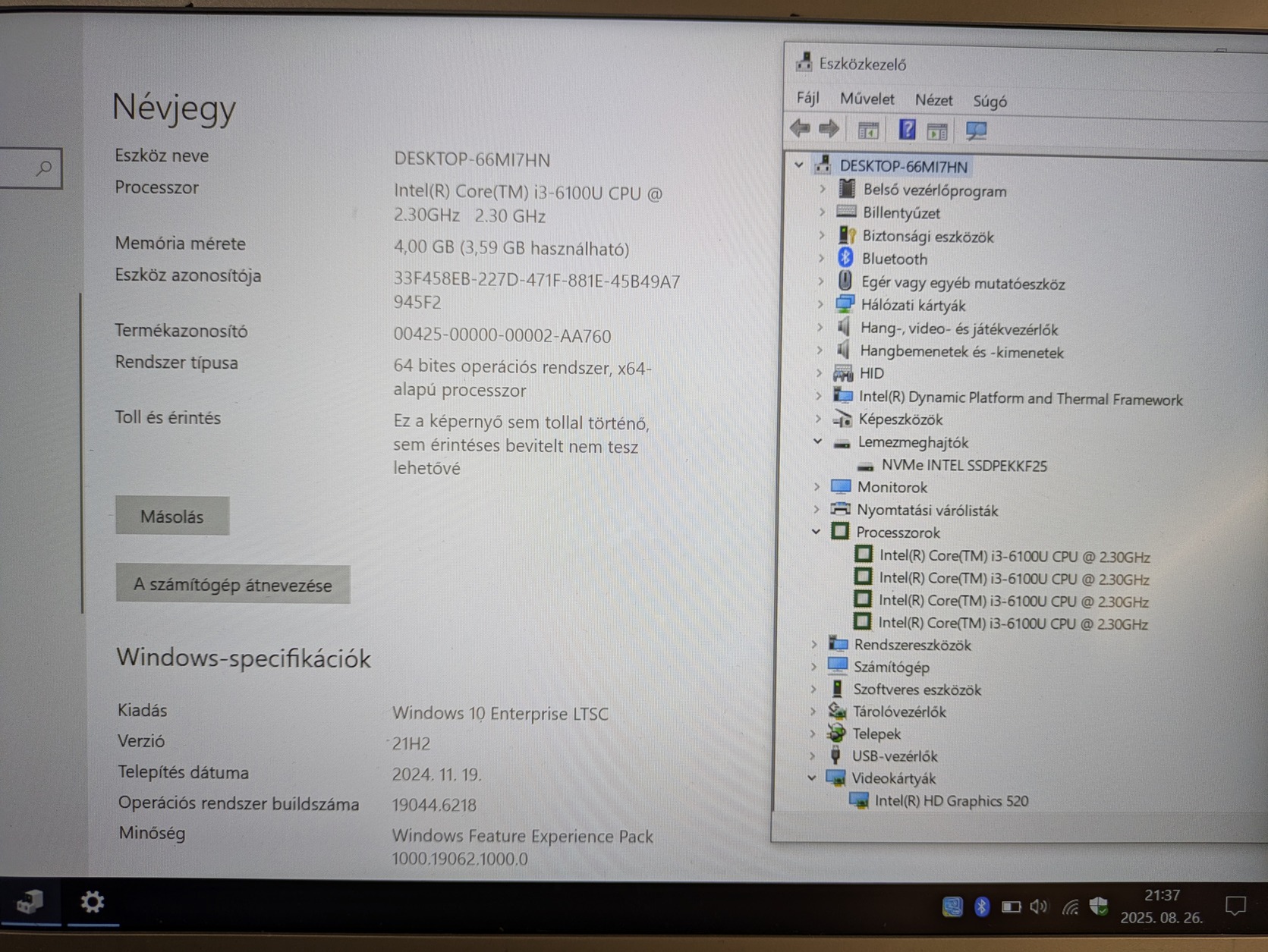The height and width of the screenshot is (952, 1268).
Task: Open the blue question mark Help toolbar icon
Action: [907, 130]
